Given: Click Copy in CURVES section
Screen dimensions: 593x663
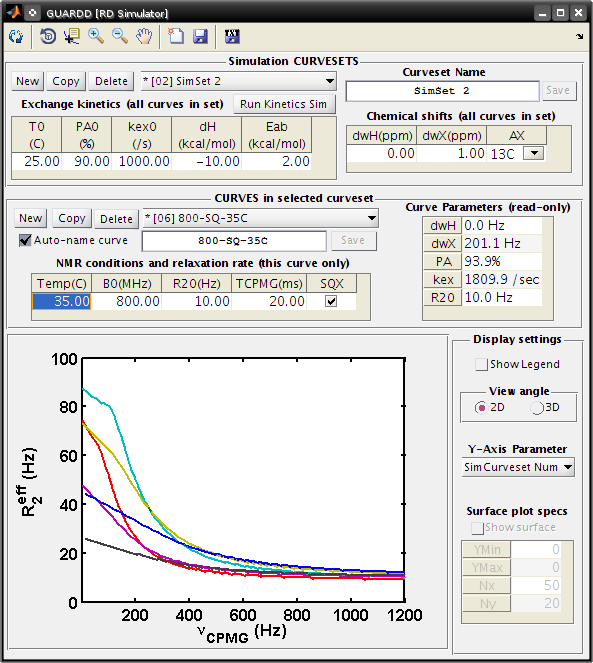Looking at the screenshot, I should click(x=72, y=219).
